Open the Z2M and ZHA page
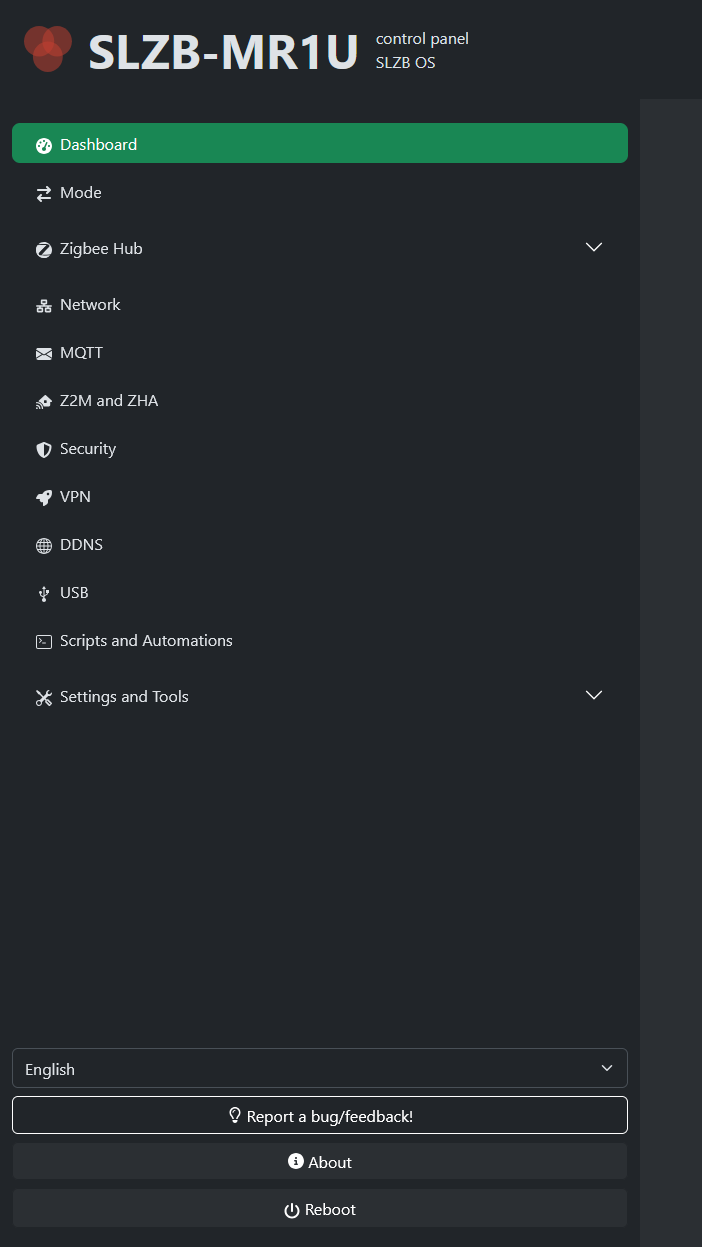 (x=109, y=401)
